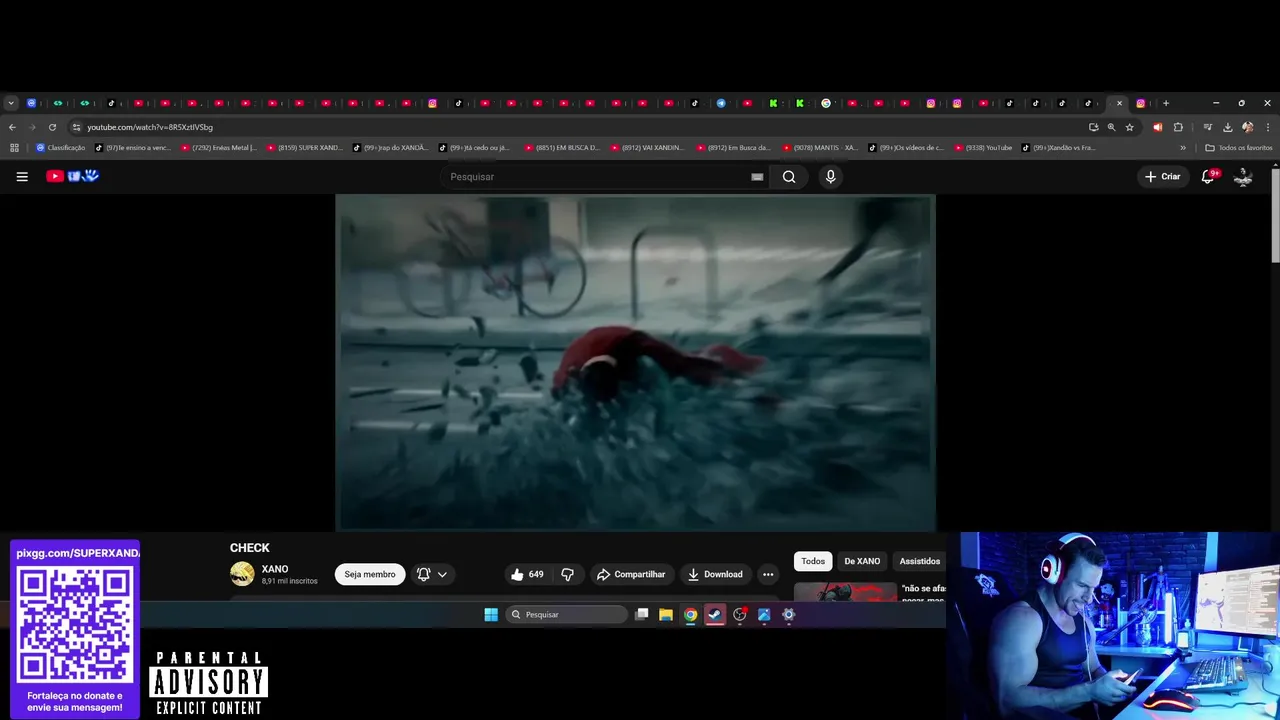
Task: Open a new tab with the plus button
Action: (1165, 103)
